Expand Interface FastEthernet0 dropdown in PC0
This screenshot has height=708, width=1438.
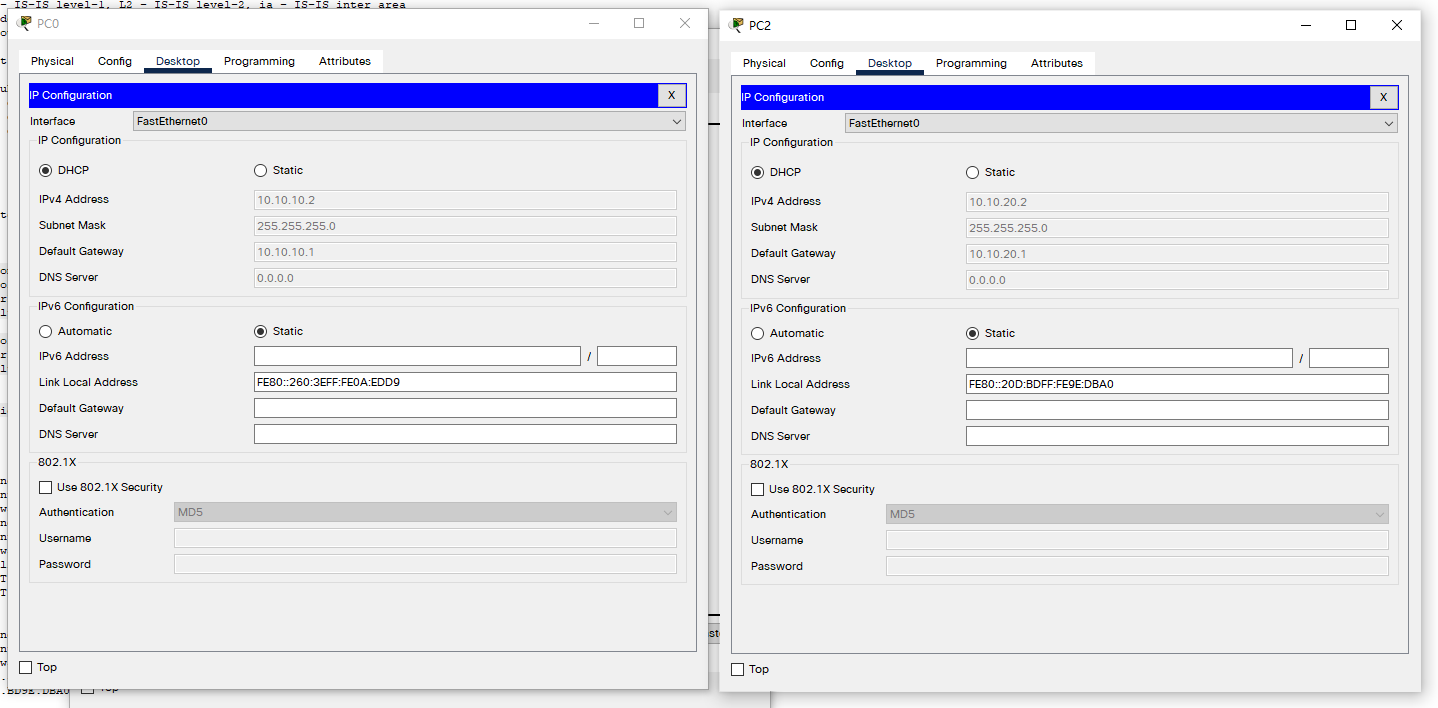click(x=409, y=121)
